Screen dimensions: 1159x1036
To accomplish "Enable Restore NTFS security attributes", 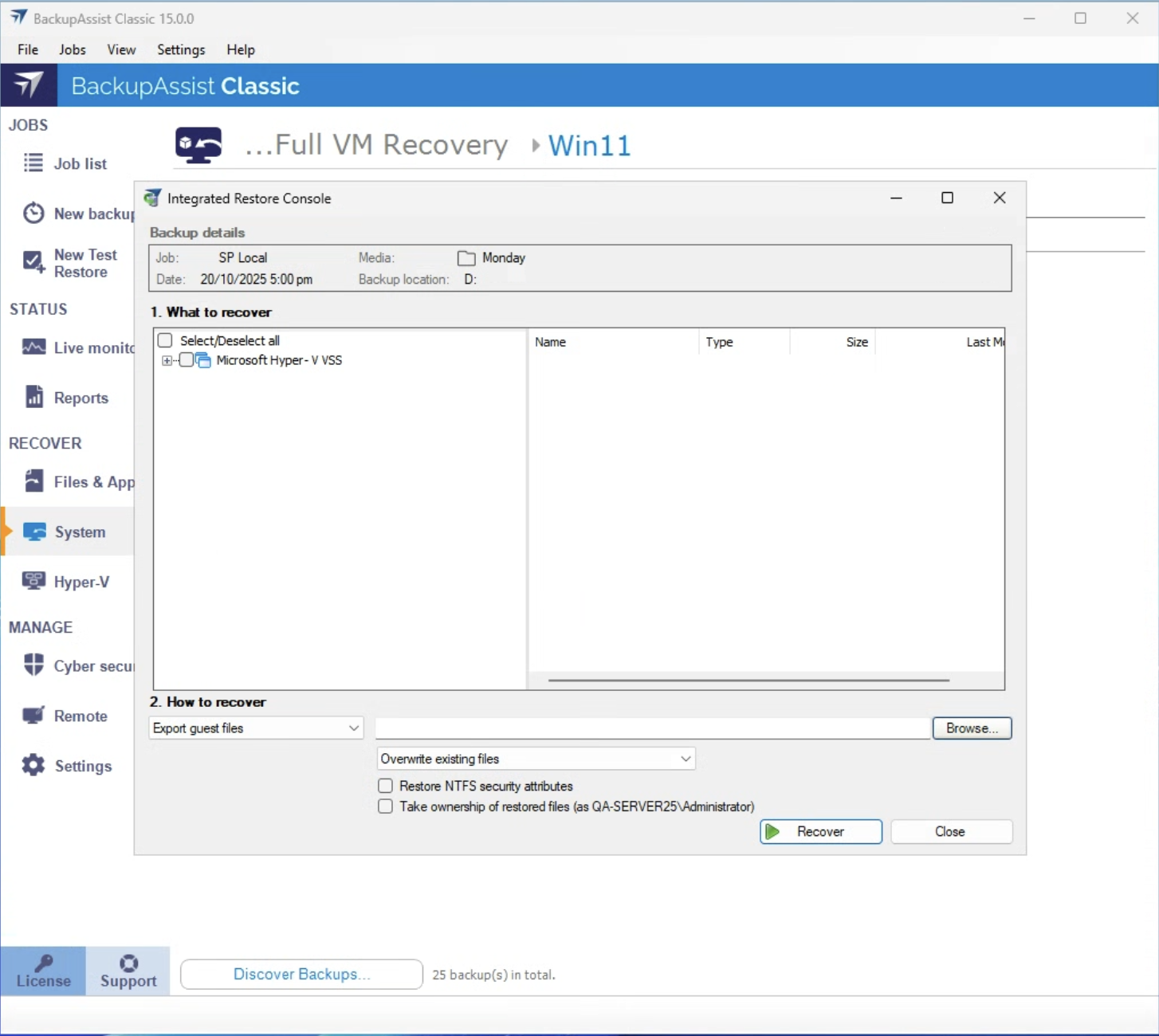I will click(386, 786).
